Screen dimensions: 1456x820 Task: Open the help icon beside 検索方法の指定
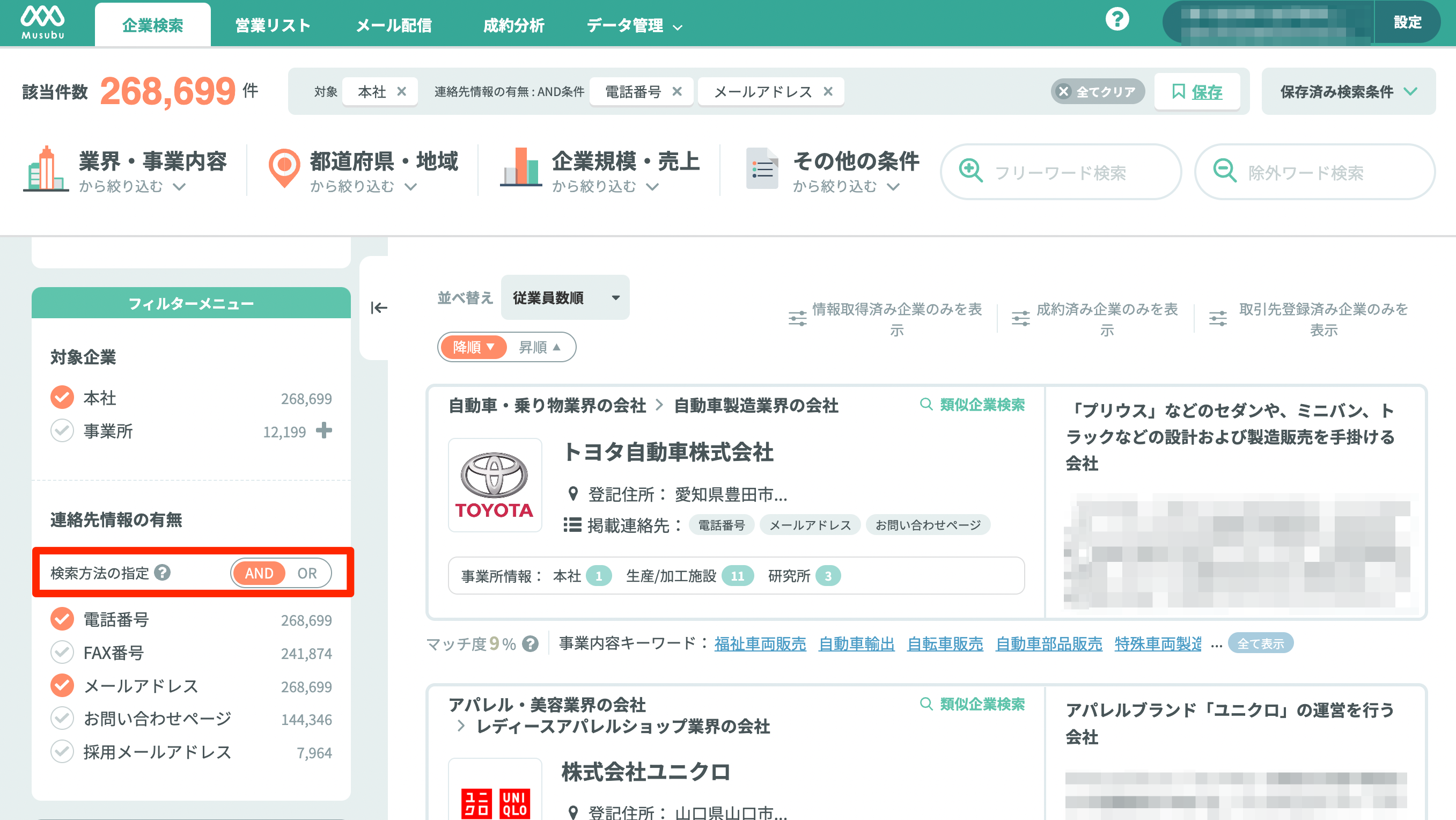click(162, 573)
